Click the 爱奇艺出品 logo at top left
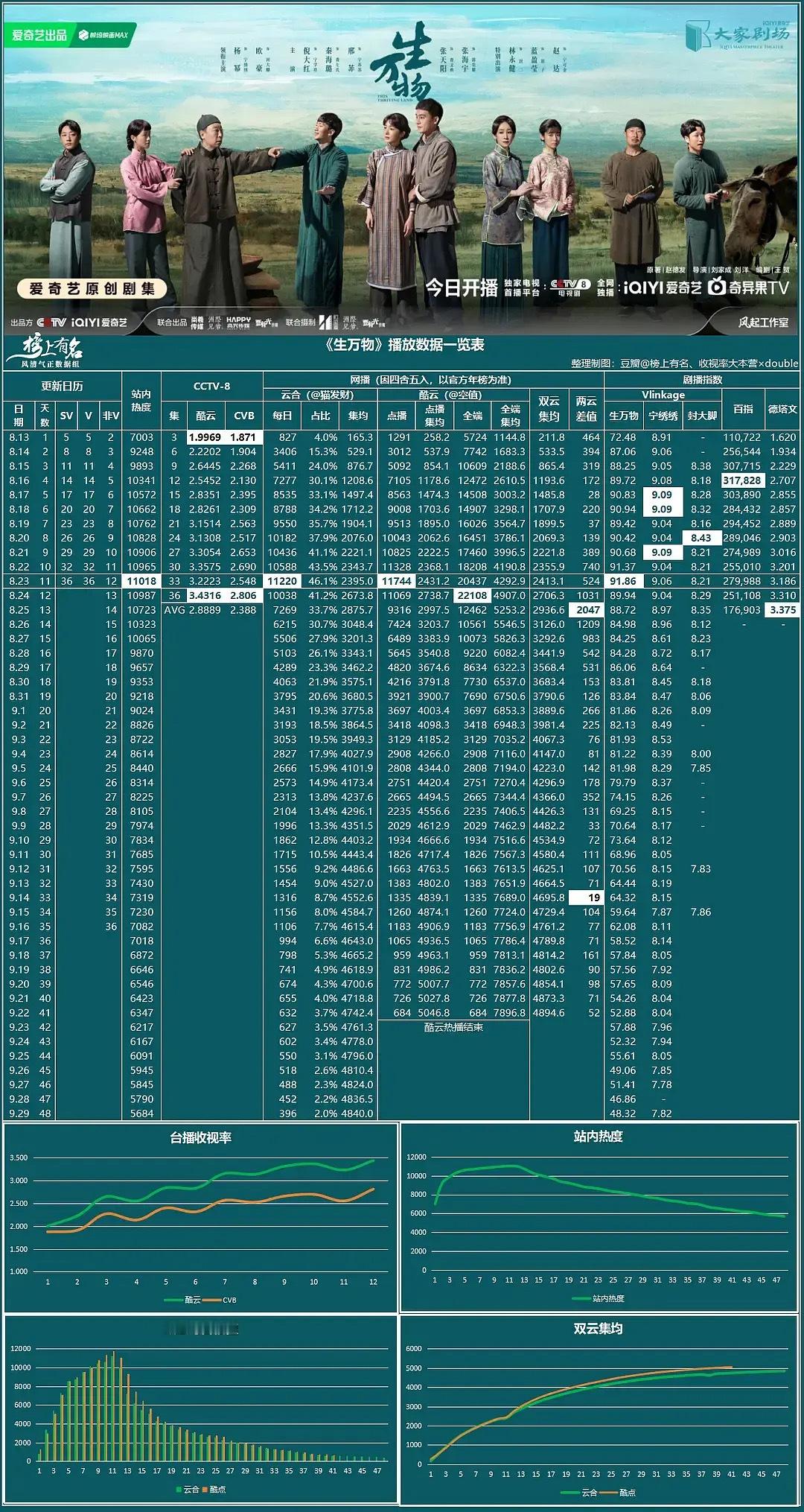Image resolution: width=804 pixels, height=1512 pixels. [39, 35]
